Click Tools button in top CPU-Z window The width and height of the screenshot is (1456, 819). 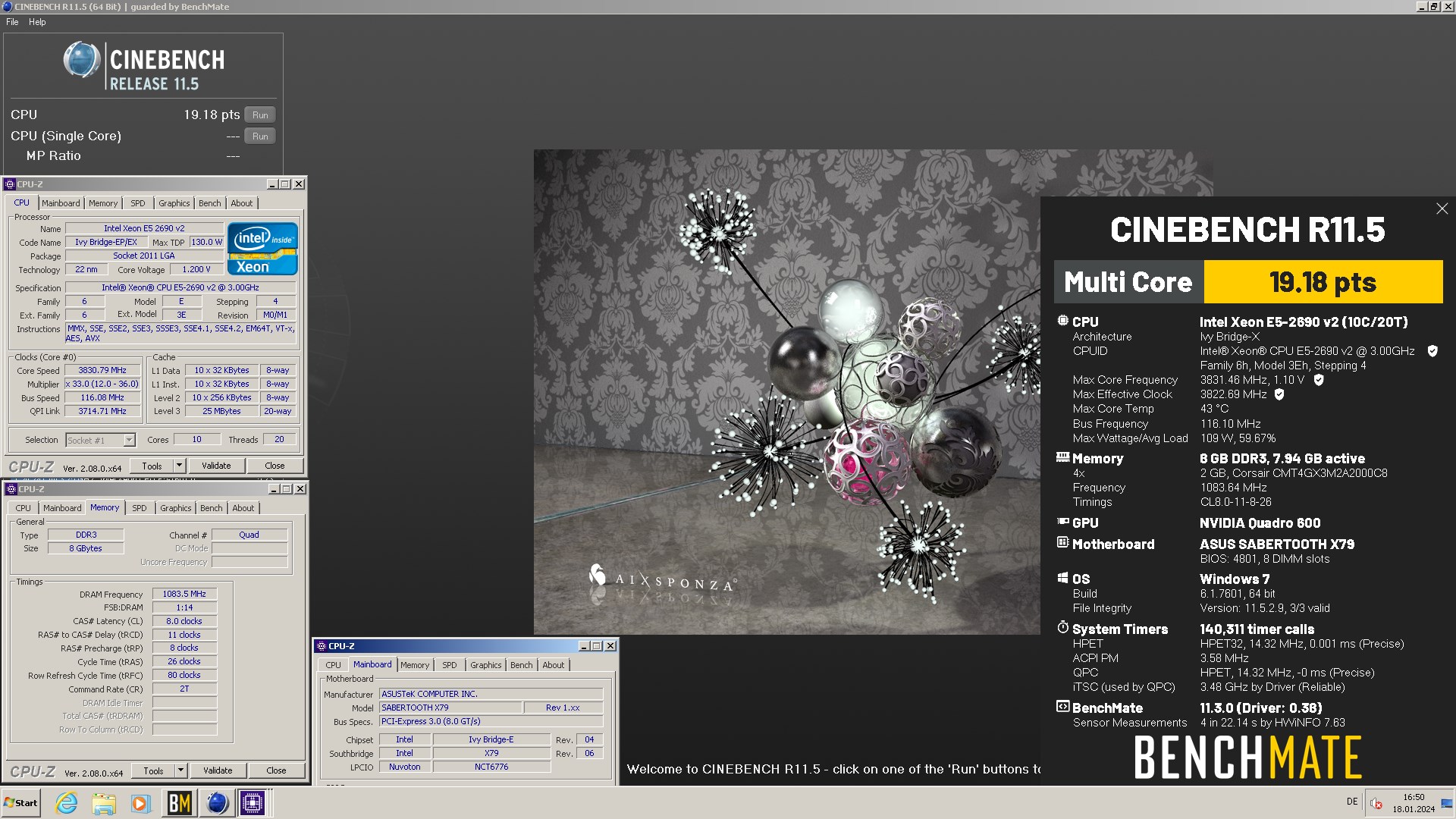(152, 466)
